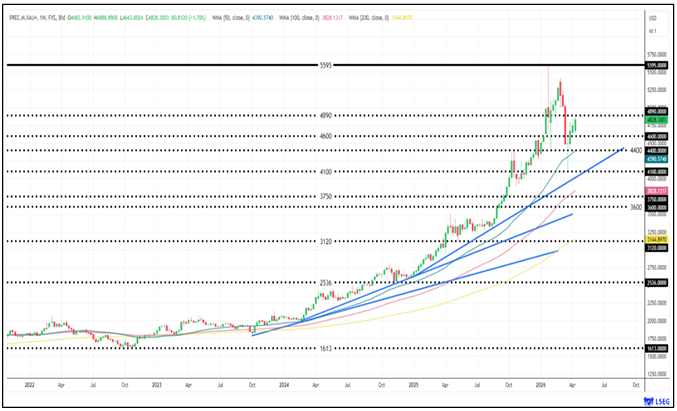Select the 4400 trendline label

tap(636, 150)
